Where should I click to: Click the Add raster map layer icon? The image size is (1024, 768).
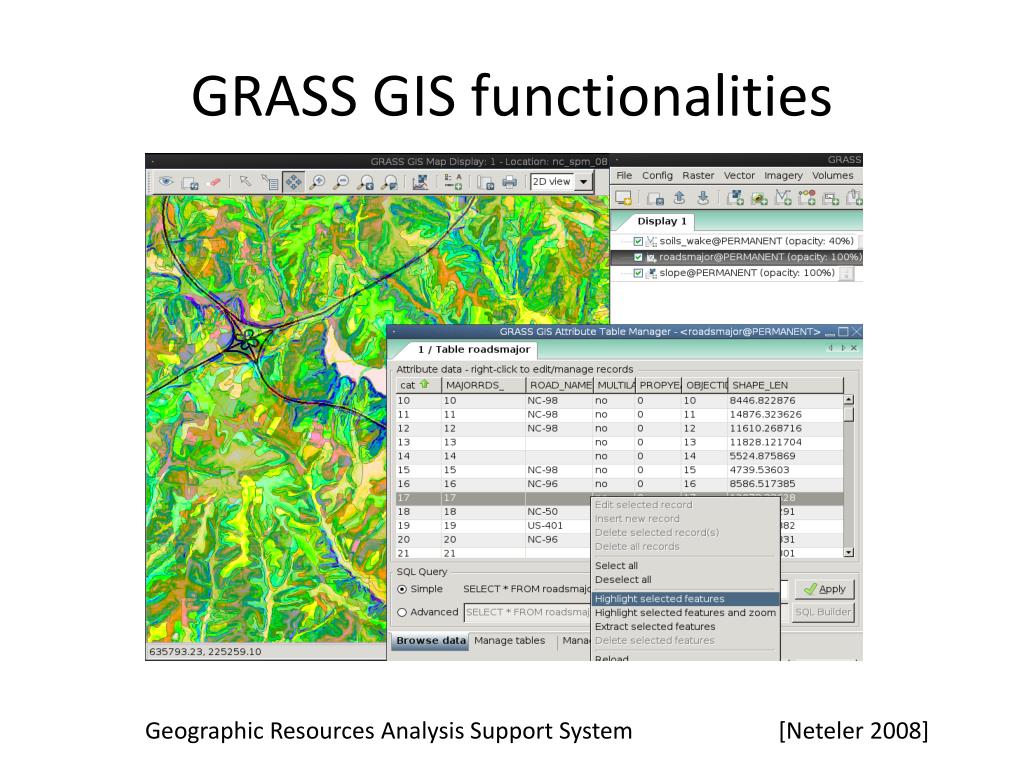pyautogui.click(x=735, y=197)
